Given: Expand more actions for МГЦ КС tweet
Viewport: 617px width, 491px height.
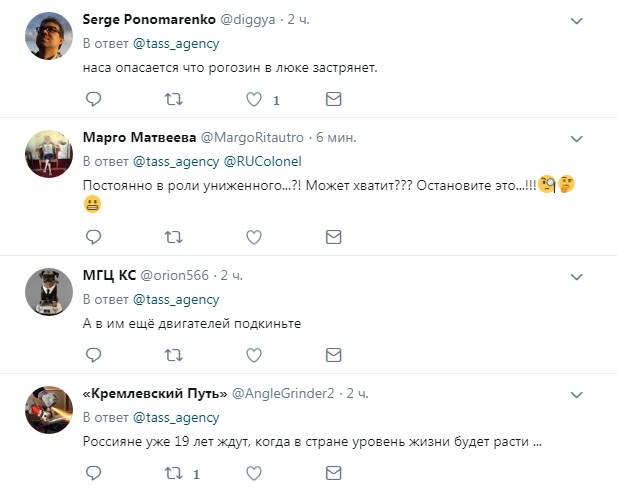Looking at the screenshot, I should [577, 276].
